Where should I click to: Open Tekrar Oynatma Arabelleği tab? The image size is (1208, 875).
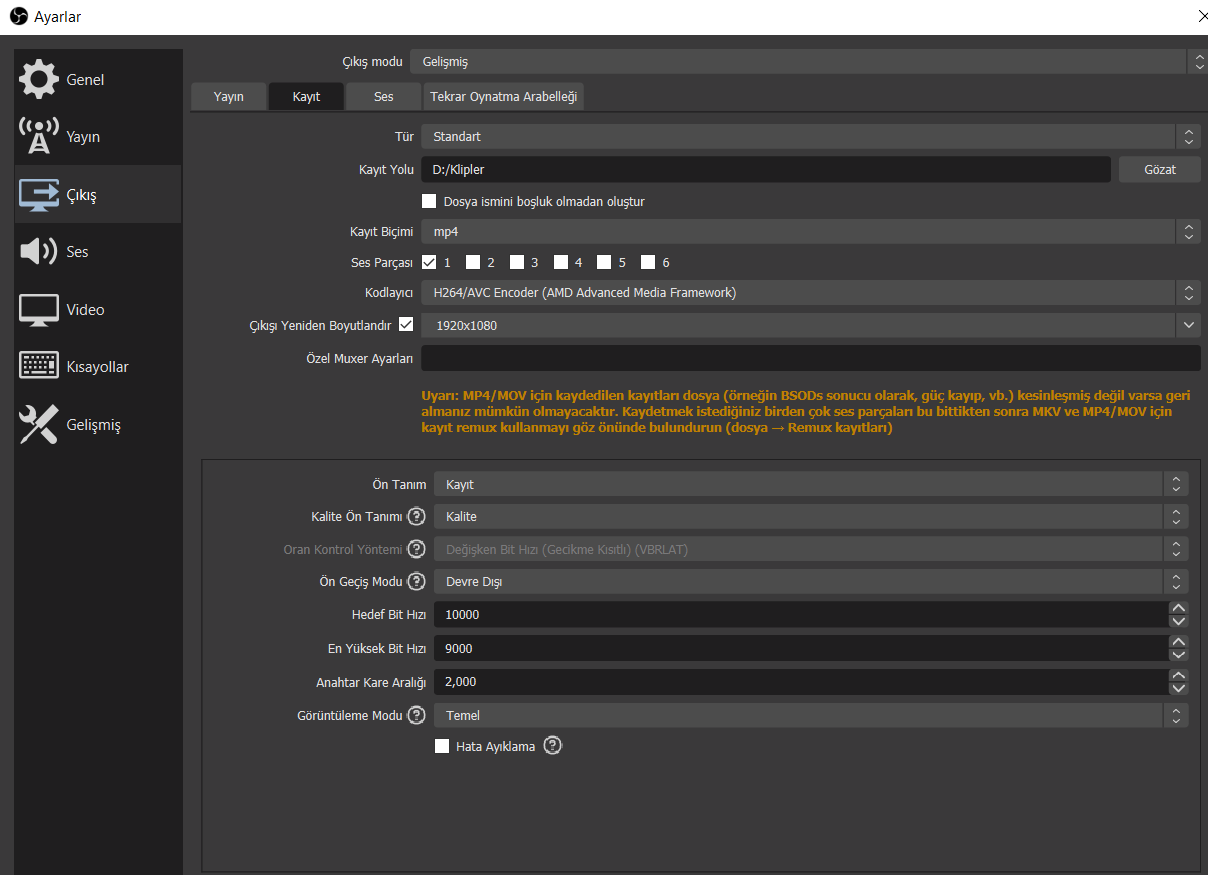coord(504,97)
